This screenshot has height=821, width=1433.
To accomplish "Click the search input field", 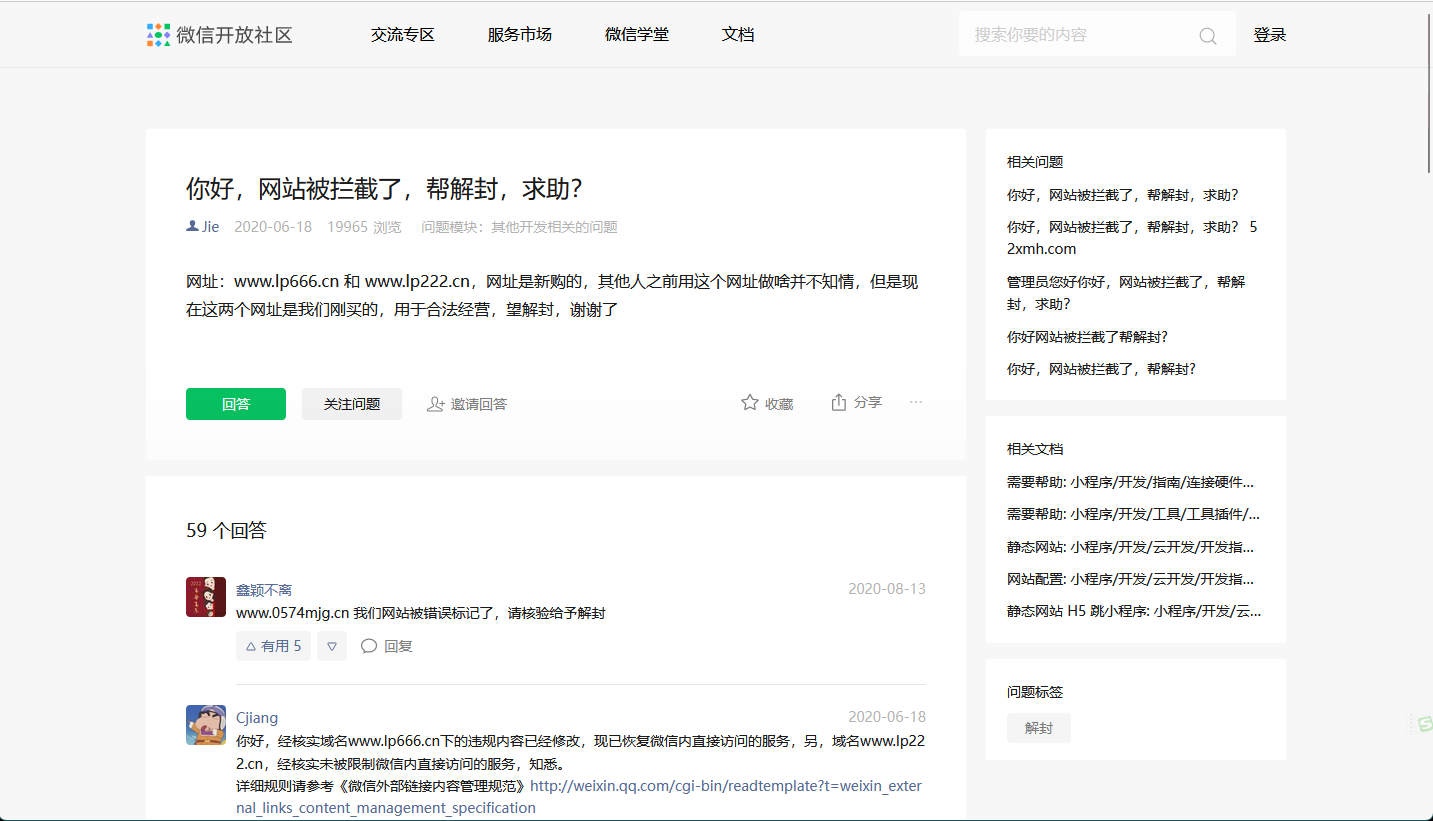I will point(1080,35).
